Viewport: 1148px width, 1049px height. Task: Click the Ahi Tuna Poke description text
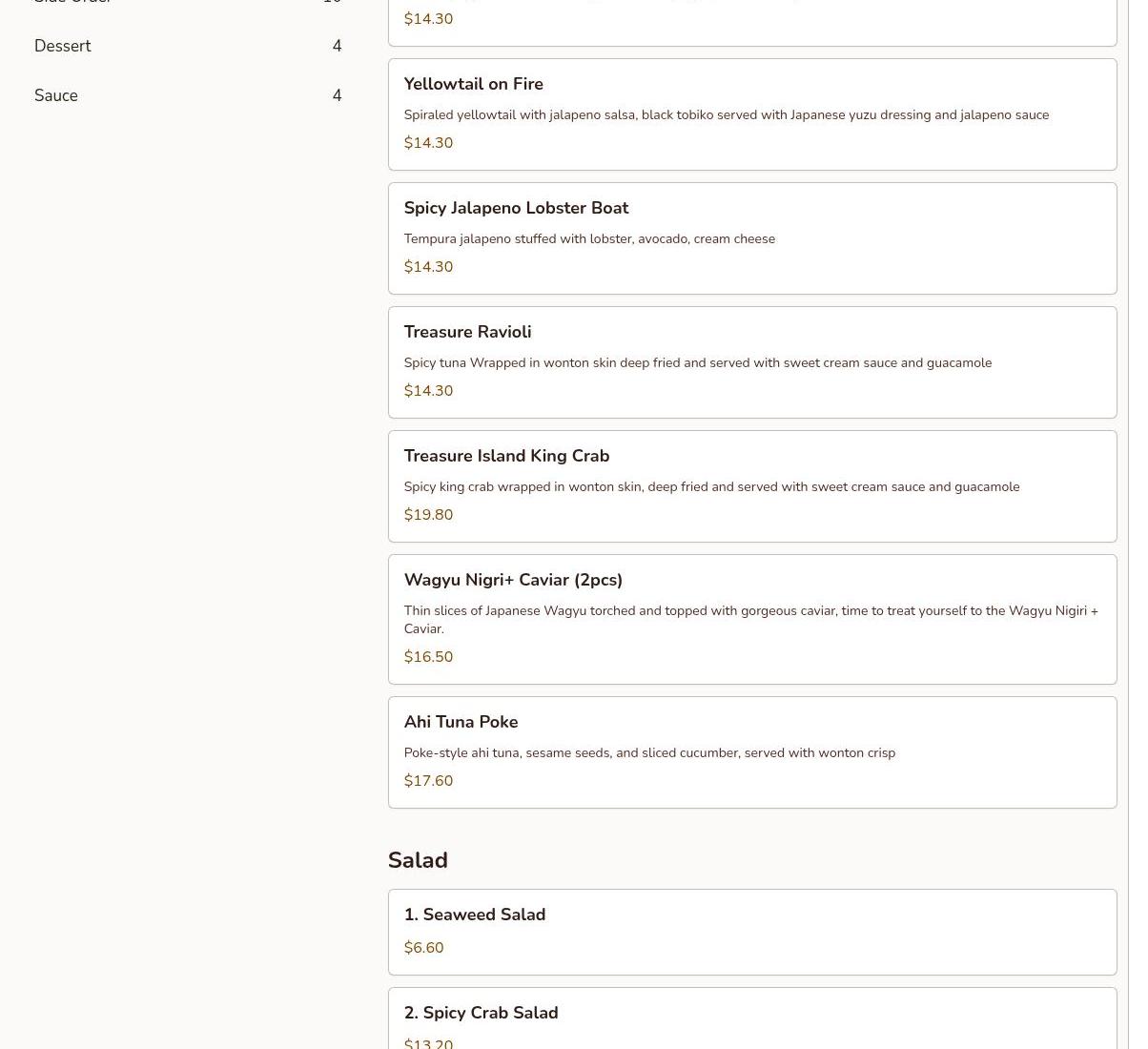tap(649, 753)
